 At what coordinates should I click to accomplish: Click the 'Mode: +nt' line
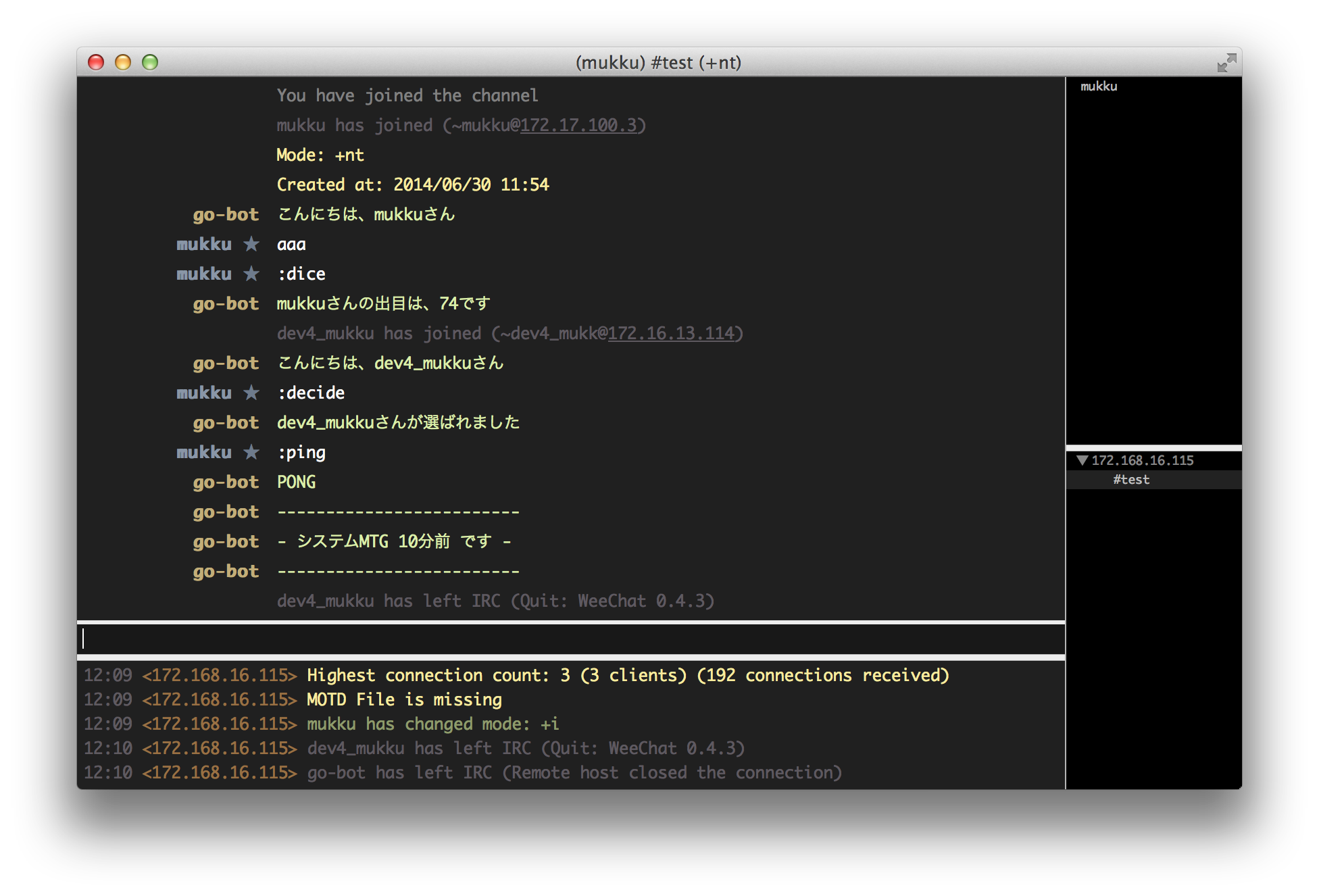coord(320,155)
